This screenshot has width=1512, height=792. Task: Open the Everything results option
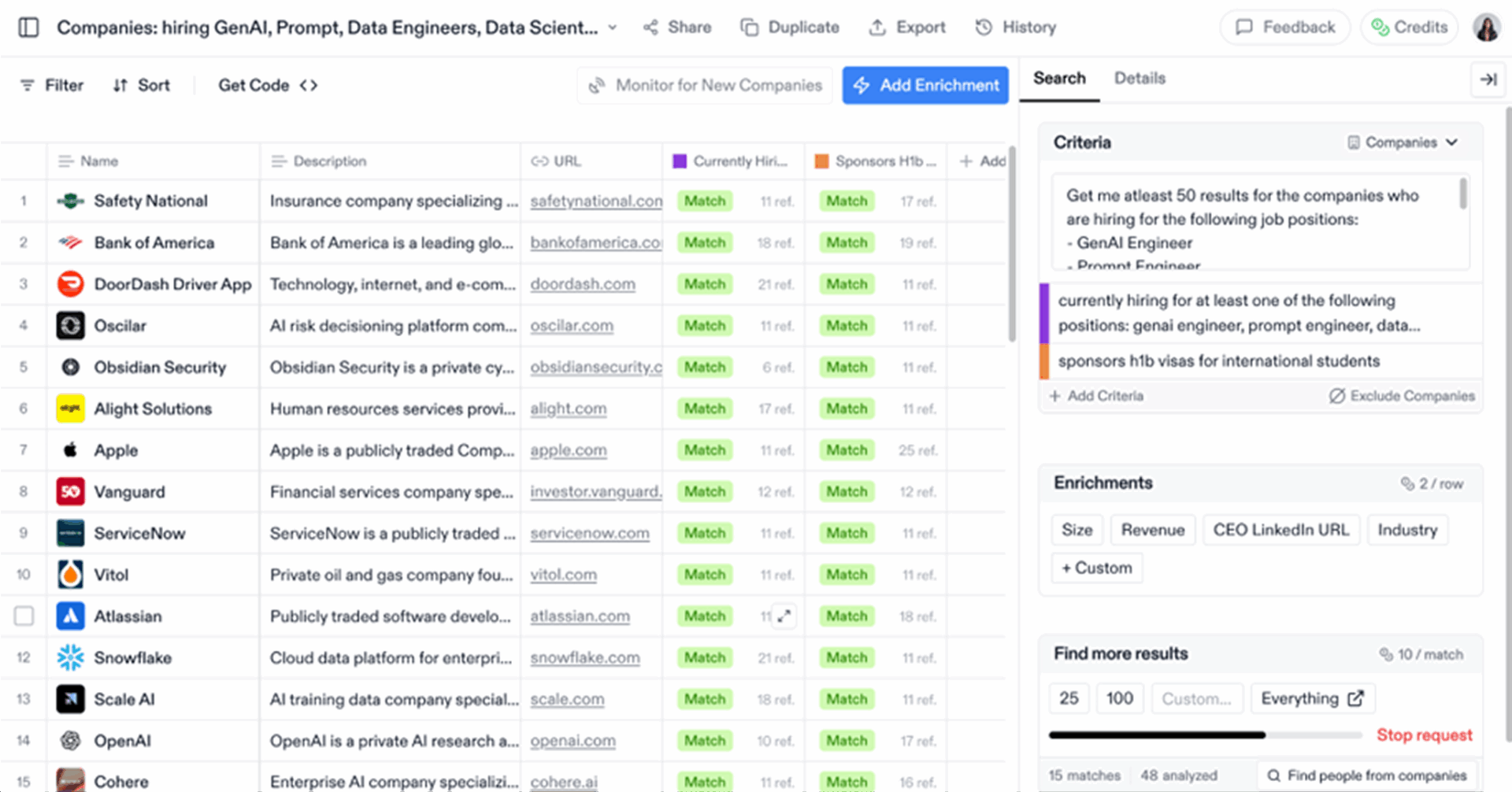coord(1313,698)
